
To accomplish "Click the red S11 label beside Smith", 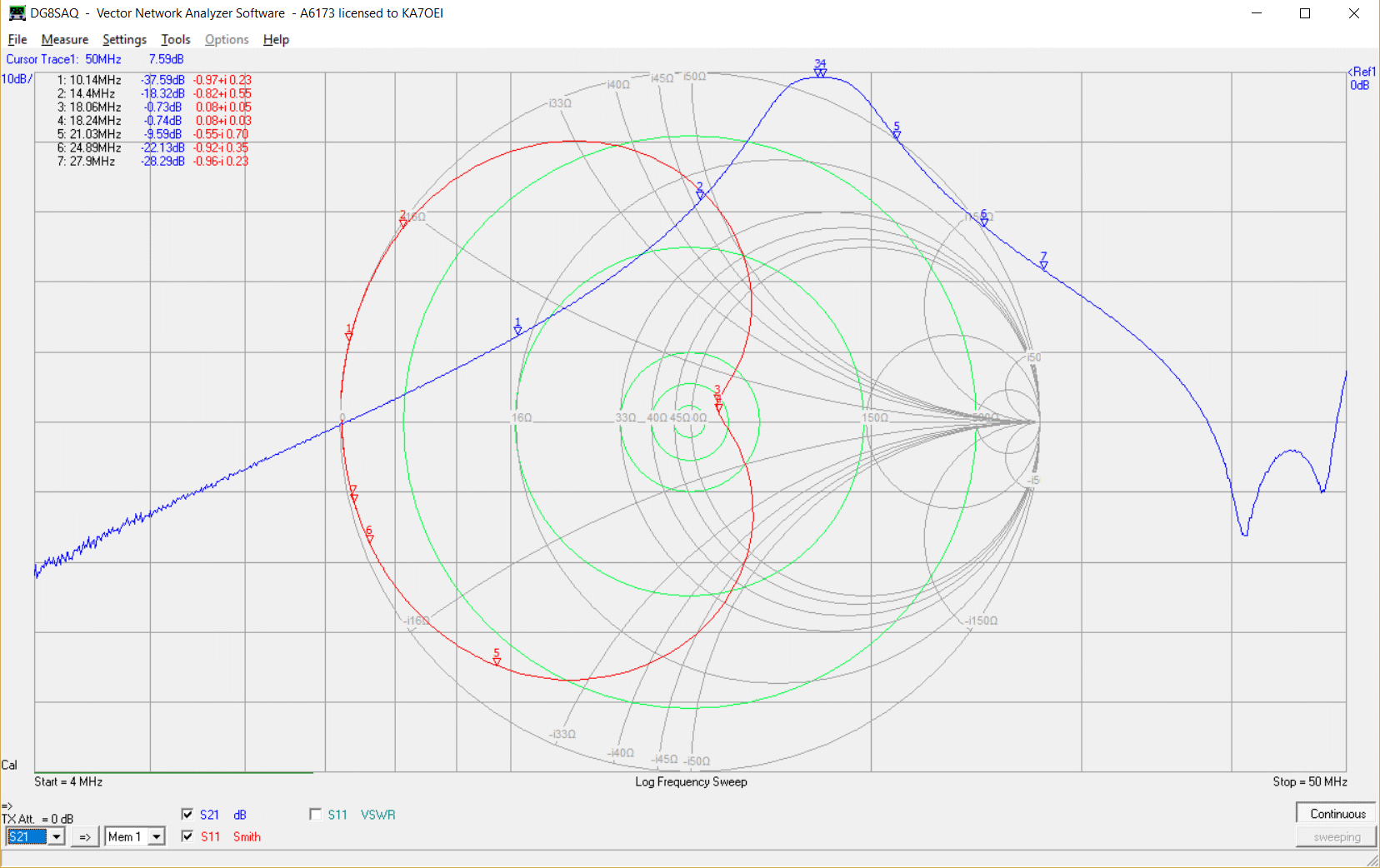I will 211,836.
